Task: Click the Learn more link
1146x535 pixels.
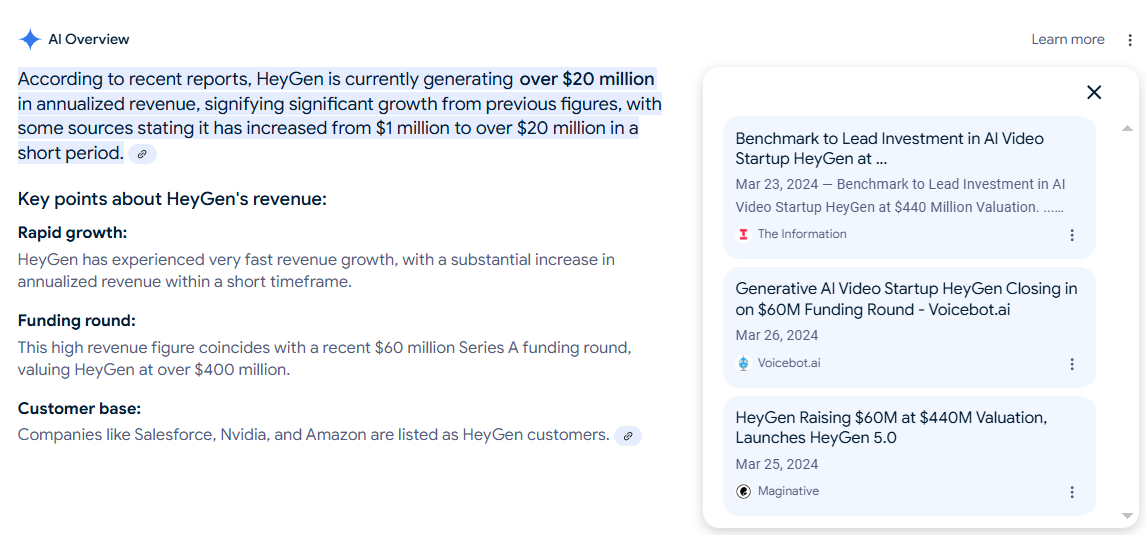Action: click(x=1068, y=39)
